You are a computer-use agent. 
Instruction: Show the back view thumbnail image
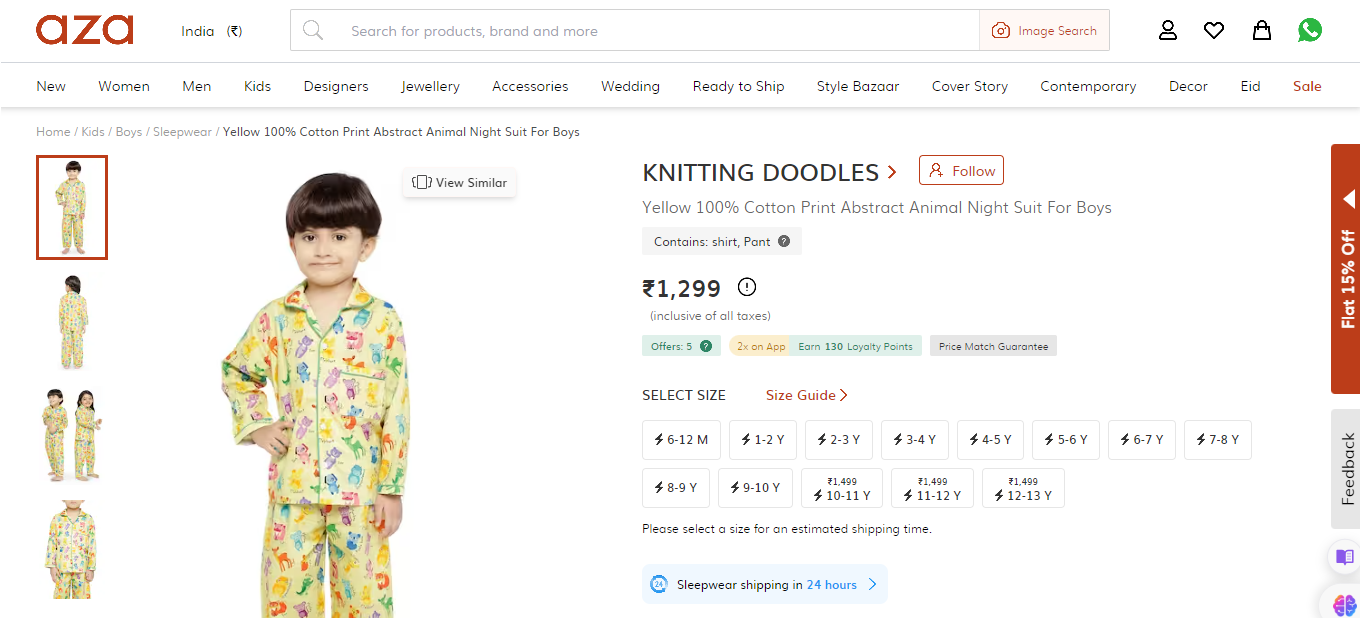(x=72, y=322)
